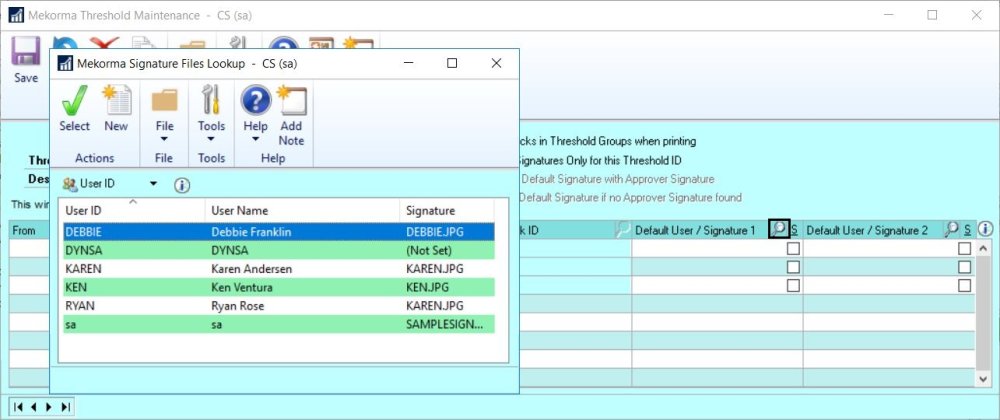Open the lookup for Default User / Signature 1
1000x420 pixels.
click(779, 229)
